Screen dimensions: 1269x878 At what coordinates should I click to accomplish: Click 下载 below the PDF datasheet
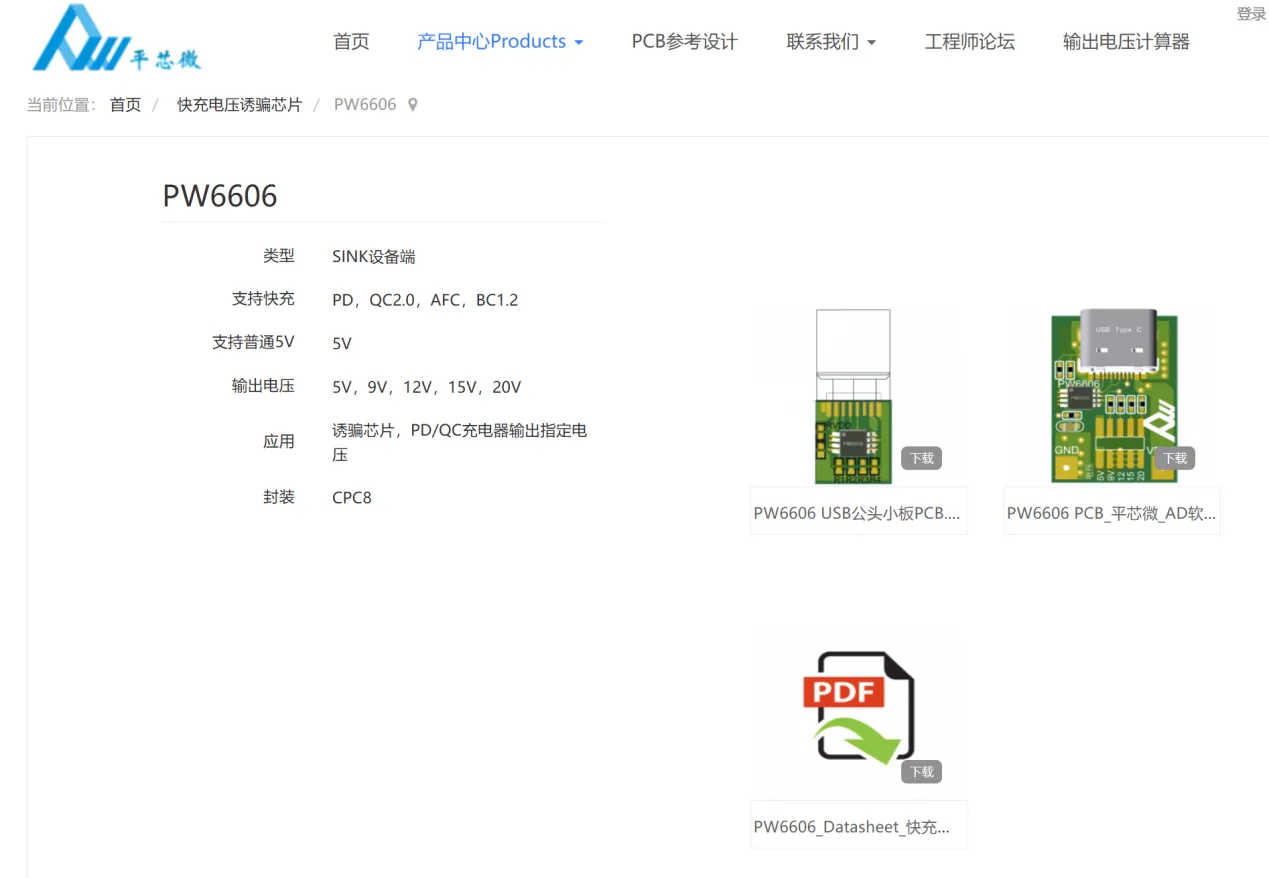pyautogui.click(x=920, y=771)
